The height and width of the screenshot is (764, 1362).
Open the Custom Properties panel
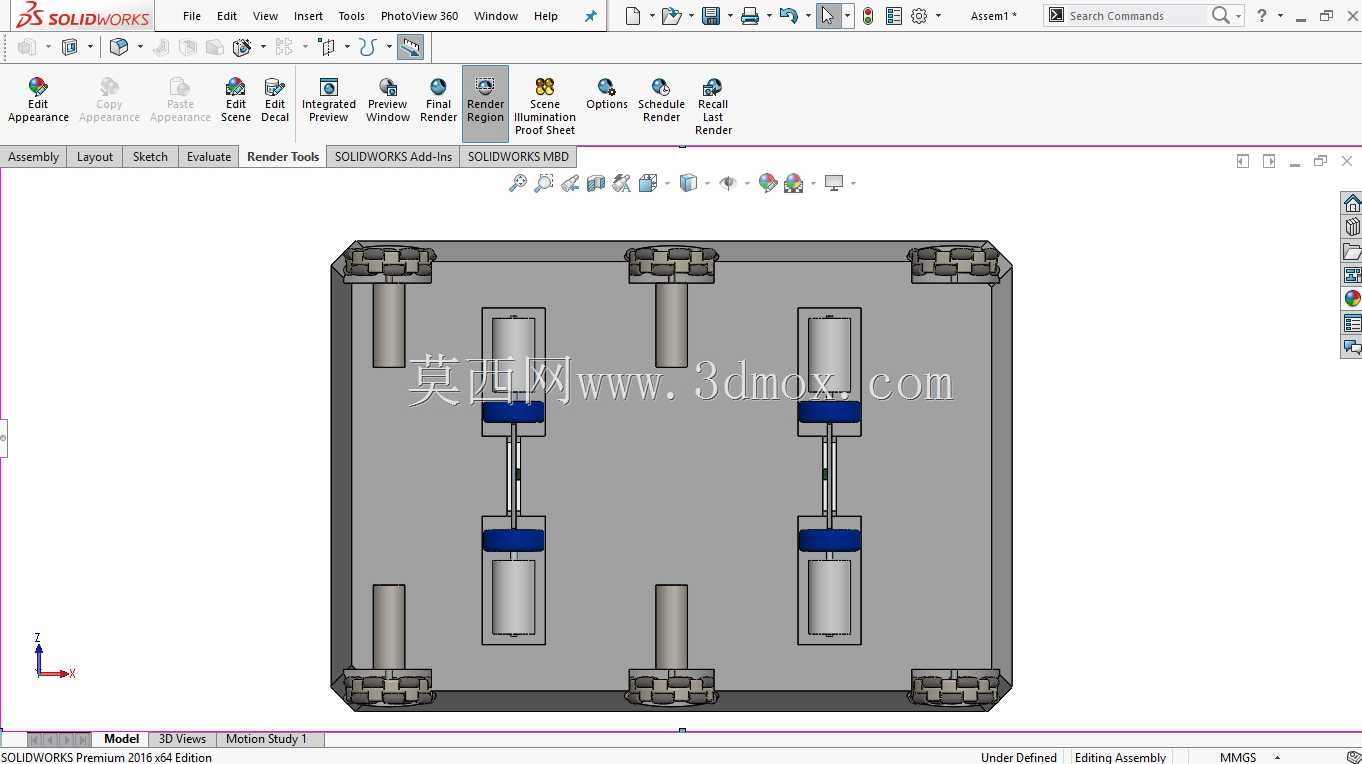click(x=1352, y=323)
